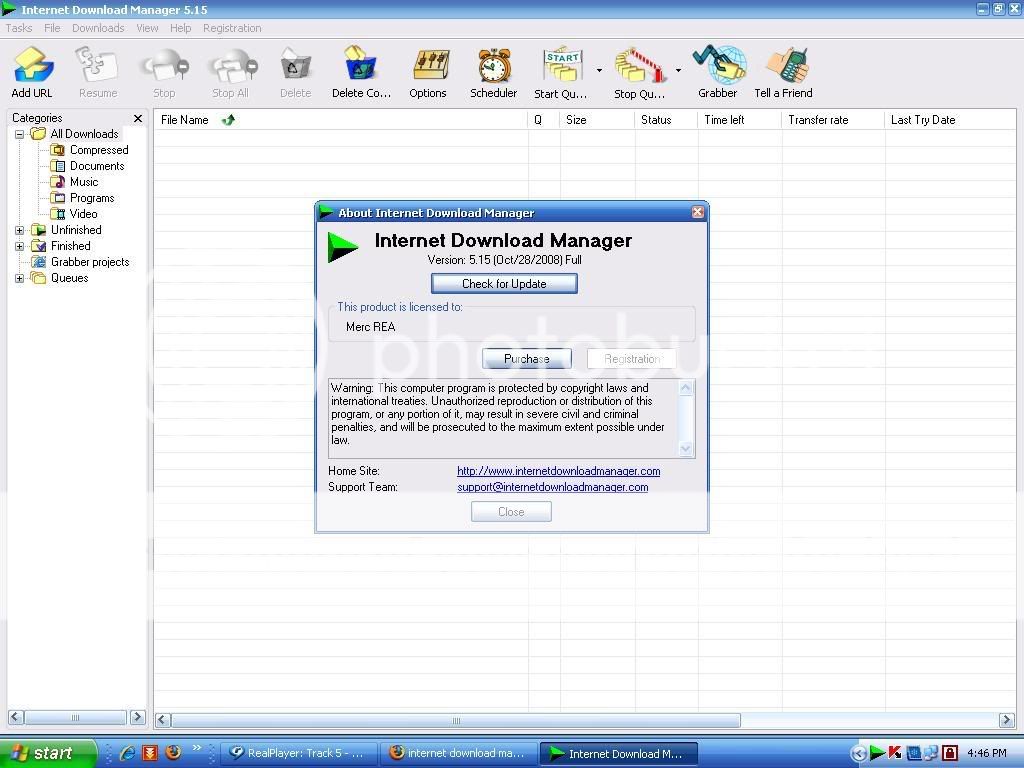Select Grabber projects in the tree
Viewport: 1024px width, 768px height.
(x=90, y=262)
